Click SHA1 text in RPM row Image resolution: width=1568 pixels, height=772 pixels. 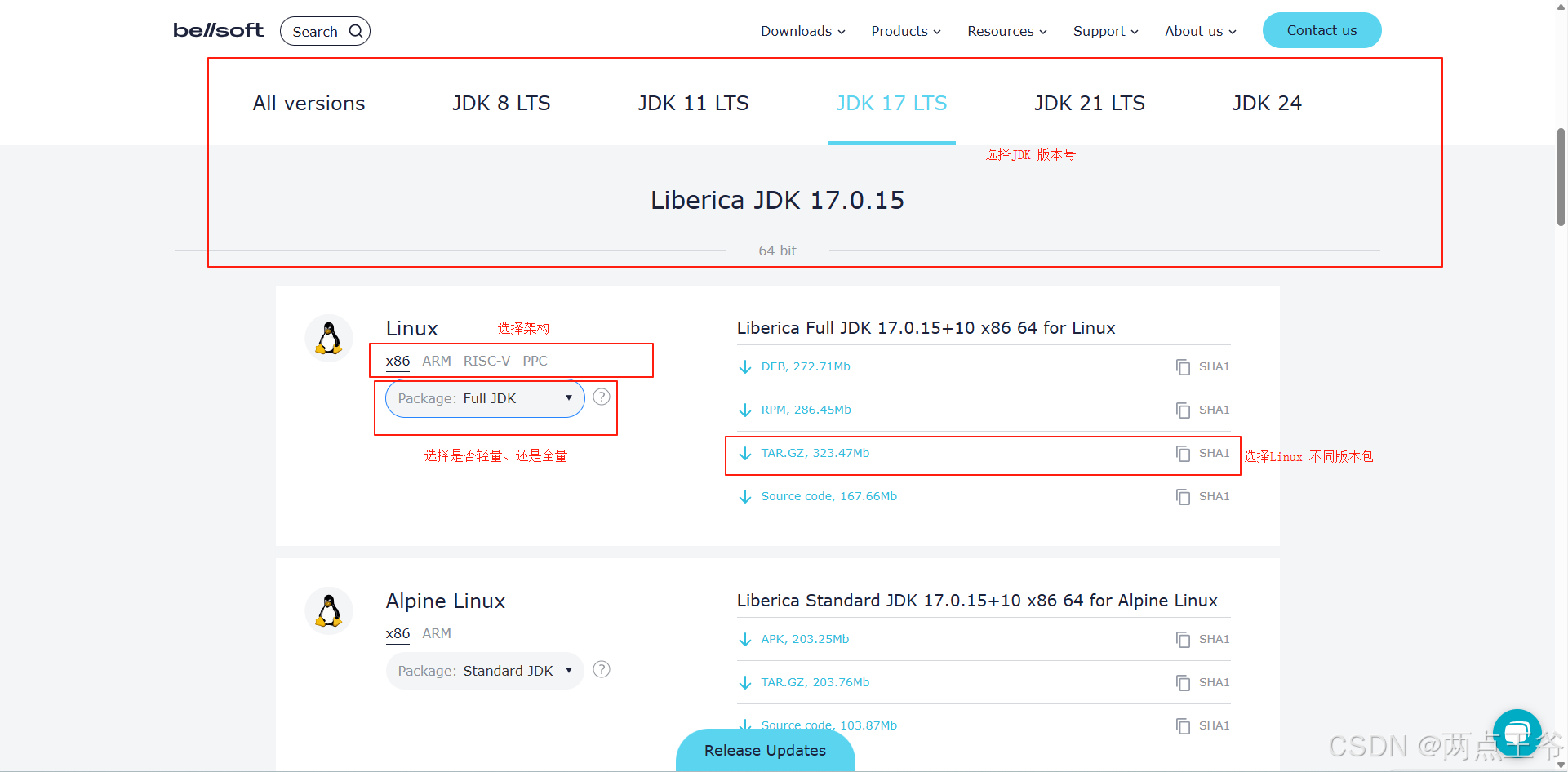(x=1214, y=410)
